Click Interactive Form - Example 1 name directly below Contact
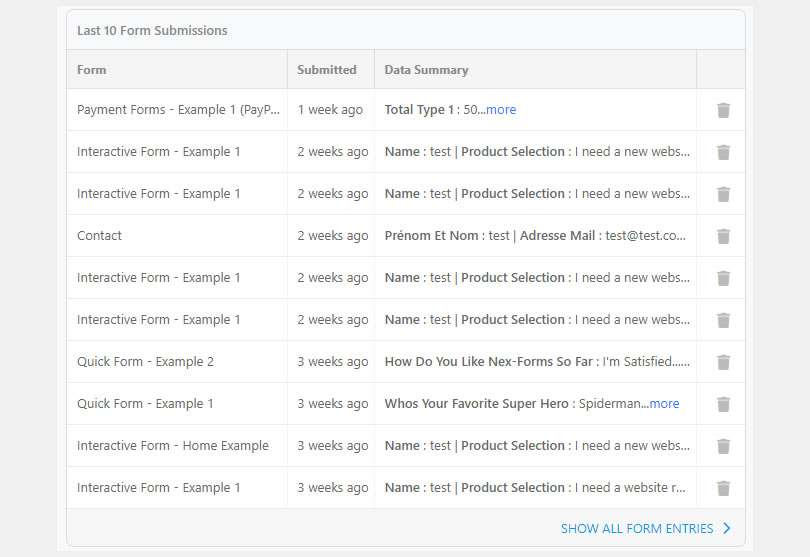This screenshot has width=810, height=557. click(159, 277)
